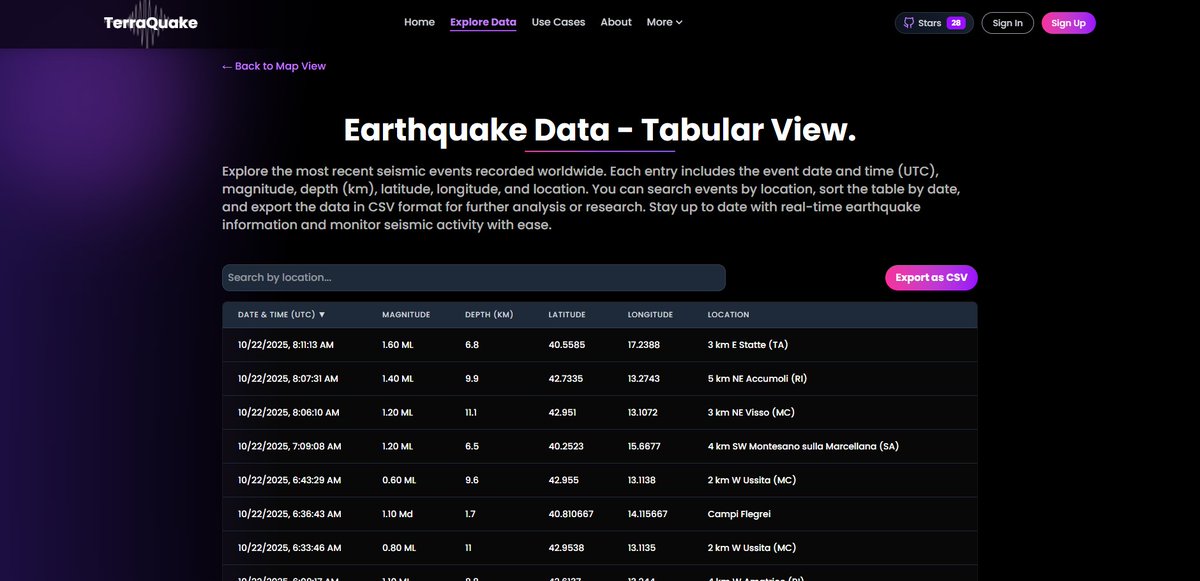Screen dimensions: 1200x581
Task: Click the Sign Up button
Action: tap(1068, 22)
